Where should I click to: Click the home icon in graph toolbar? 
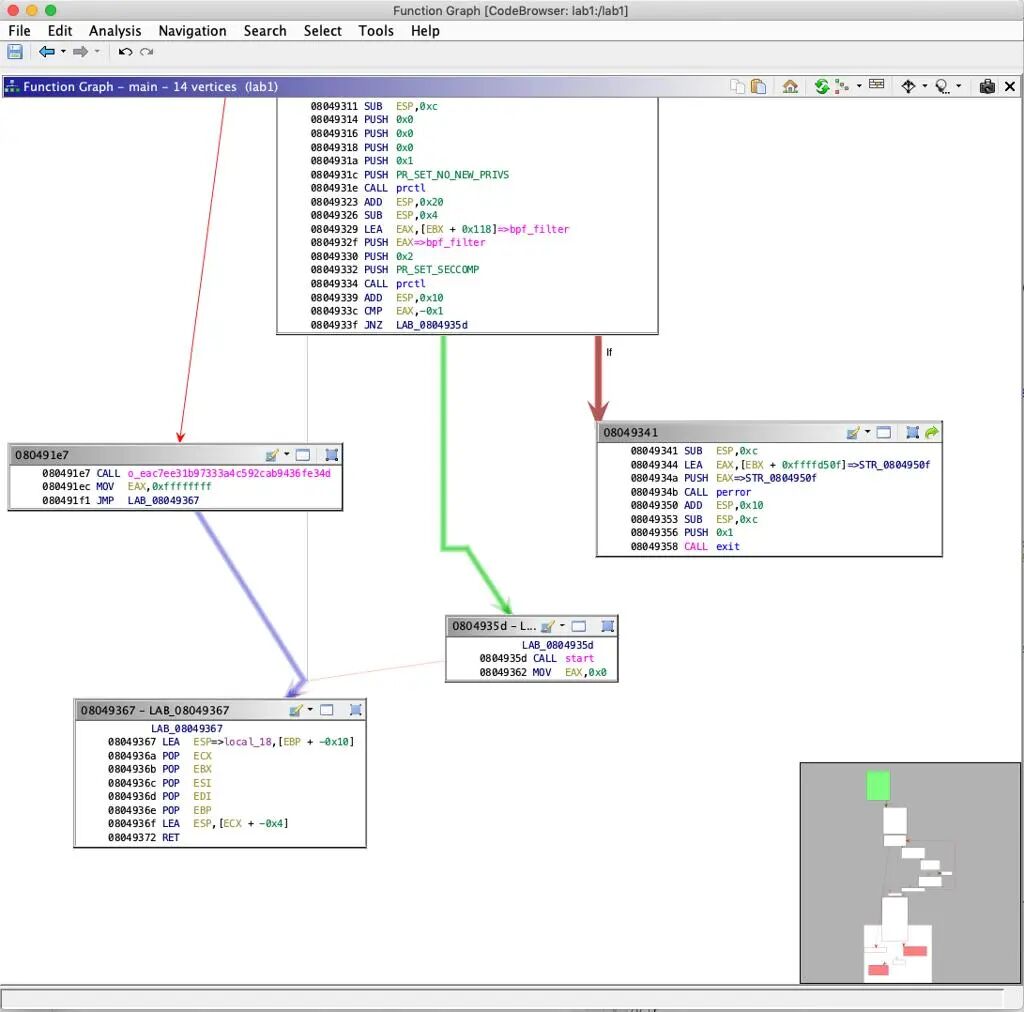click(x=790, y=87)
